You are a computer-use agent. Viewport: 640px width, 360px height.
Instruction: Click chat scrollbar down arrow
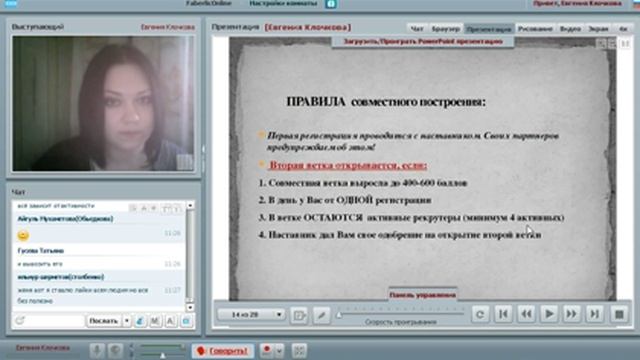click(190, 307)
